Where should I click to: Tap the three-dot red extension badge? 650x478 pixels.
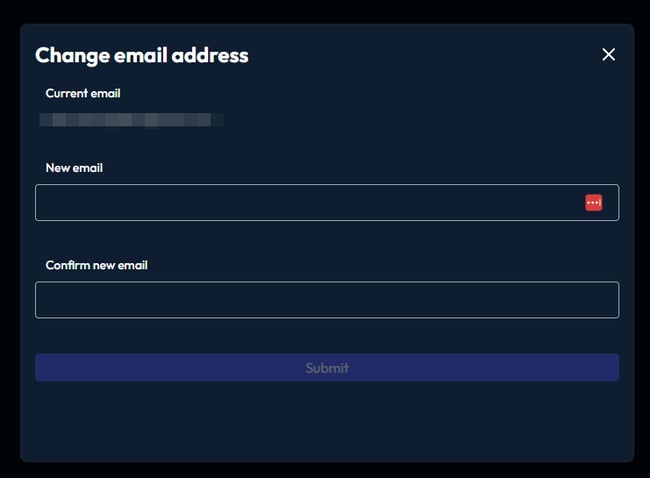click(593, 202)
